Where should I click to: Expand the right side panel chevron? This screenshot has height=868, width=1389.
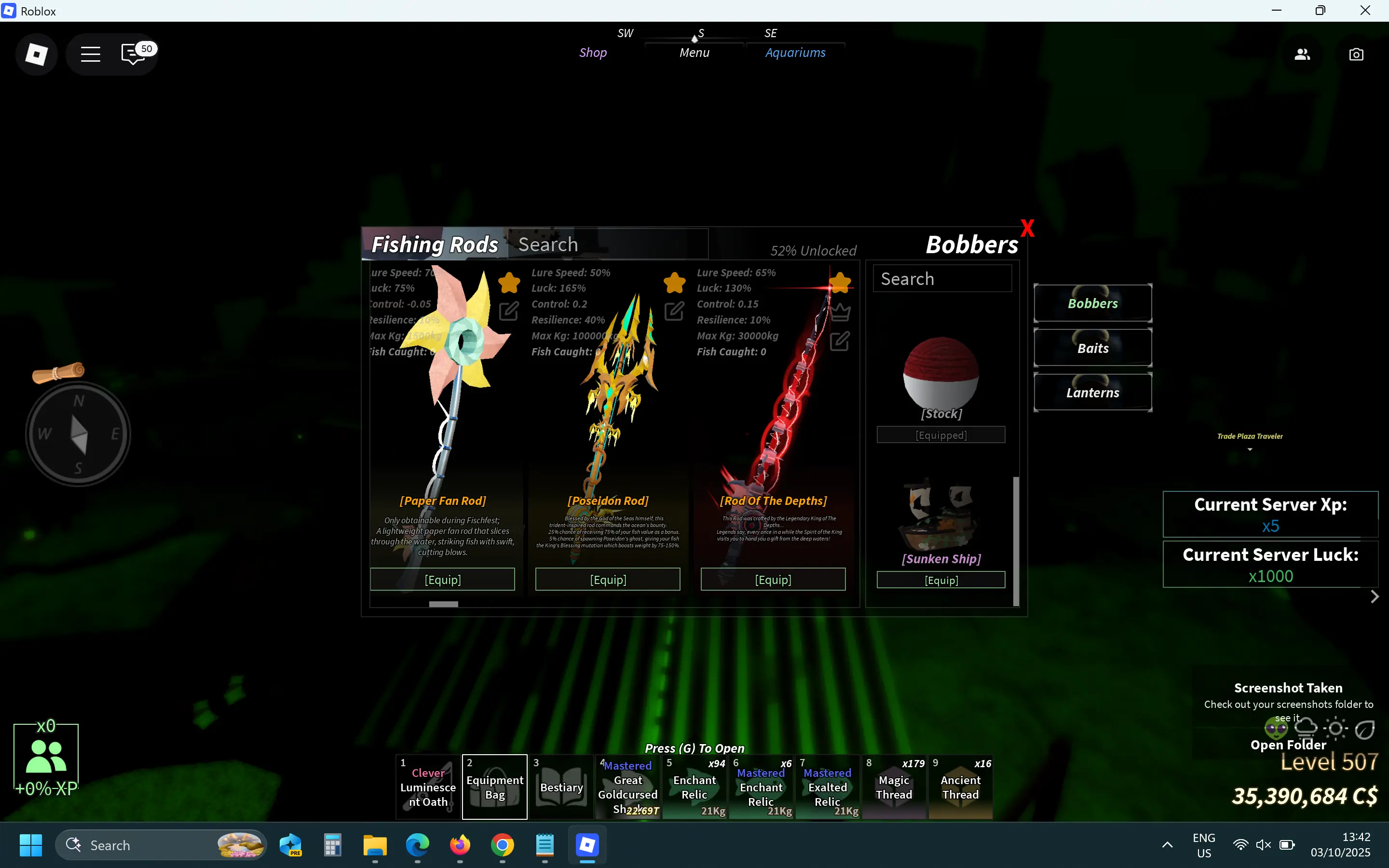pyautogui.click(x=1374, y=597)
